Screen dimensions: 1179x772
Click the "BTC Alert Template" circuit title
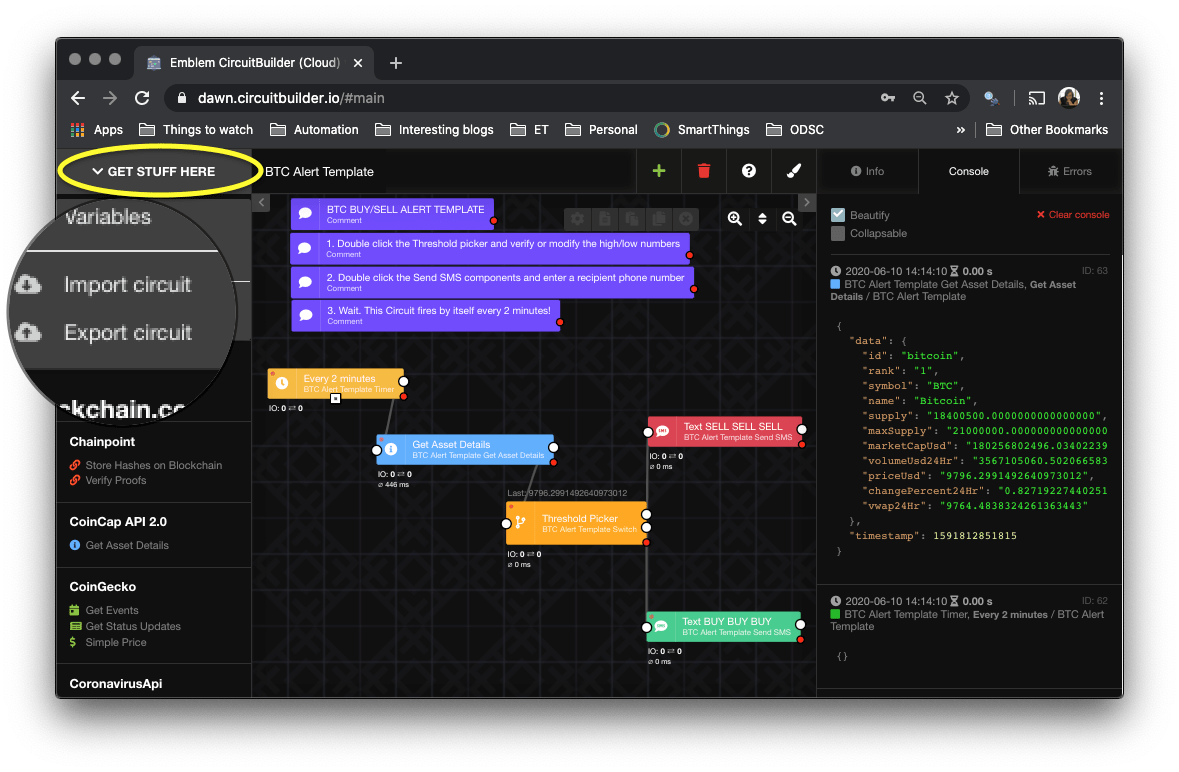pyautogui.click(x=320, y=171)
